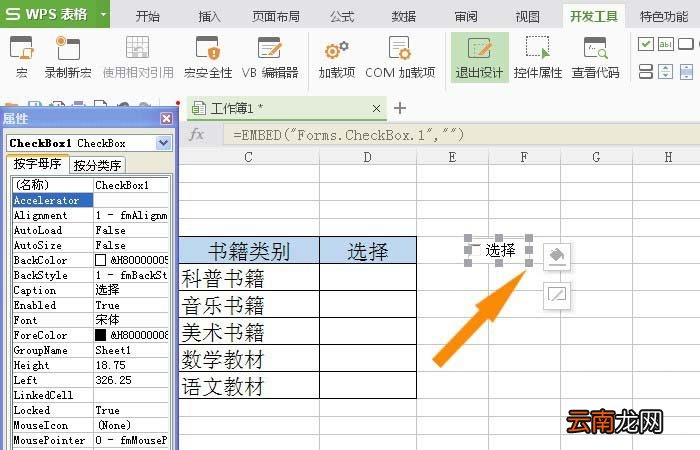Open the WPS 表格 application menu arrow
The width and height of the screenshot is (700, 450).
(103, 14)
